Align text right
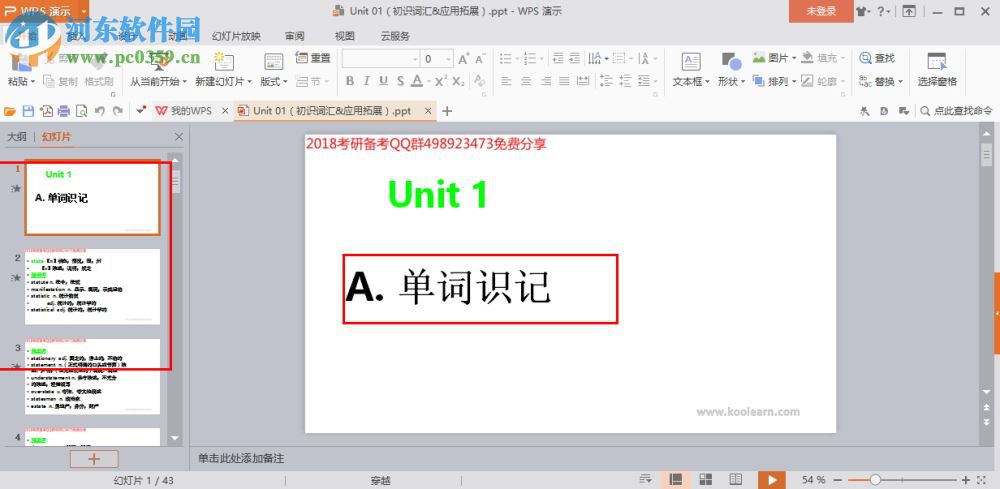 (545, 81)
